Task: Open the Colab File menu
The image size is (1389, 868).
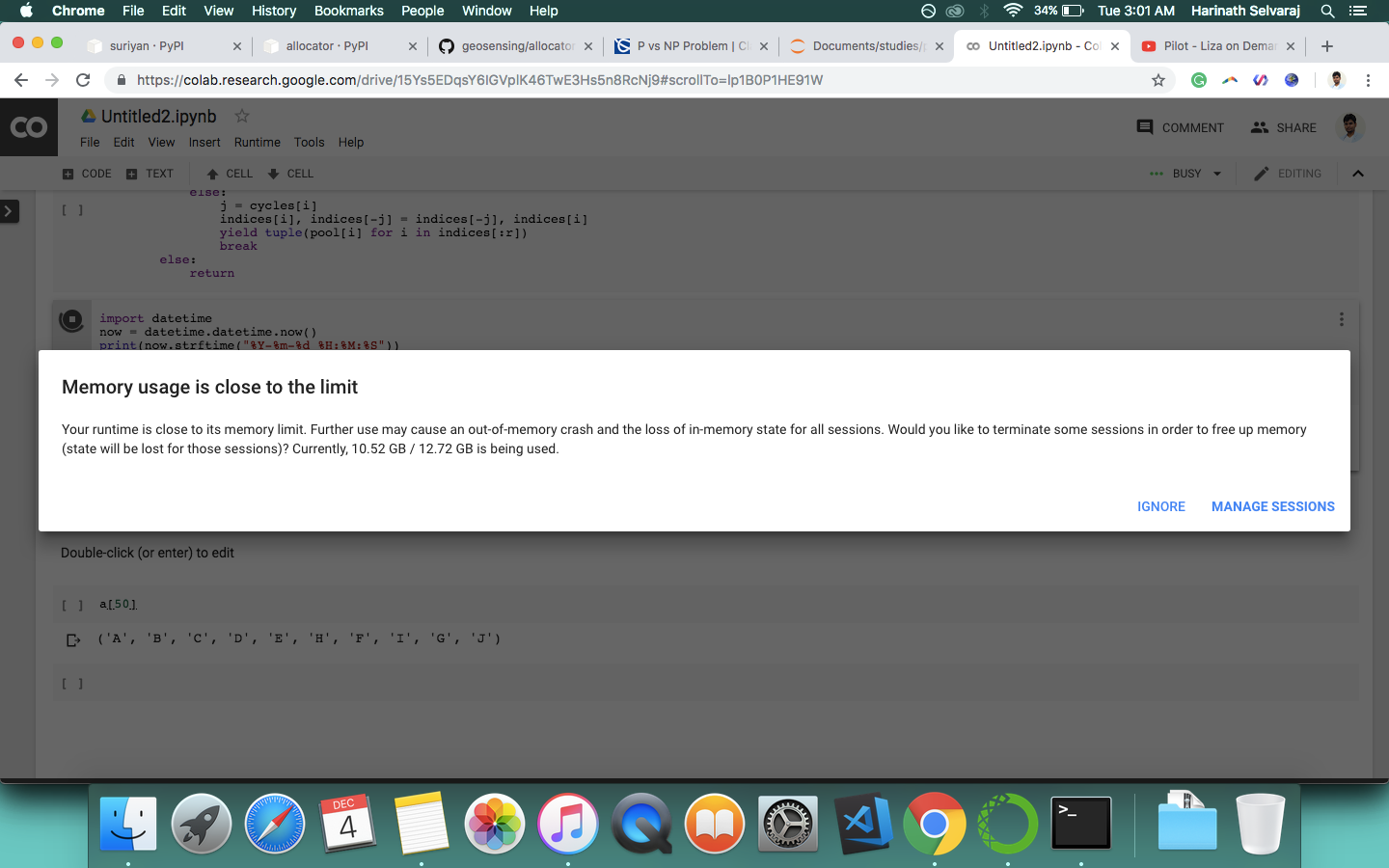Action: coord(90,142)
